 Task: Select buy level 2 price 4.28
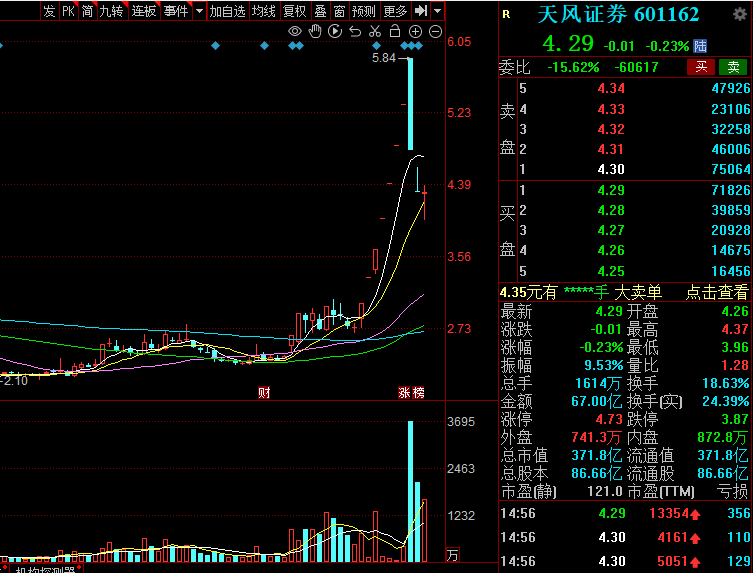[x=611, y=210]
